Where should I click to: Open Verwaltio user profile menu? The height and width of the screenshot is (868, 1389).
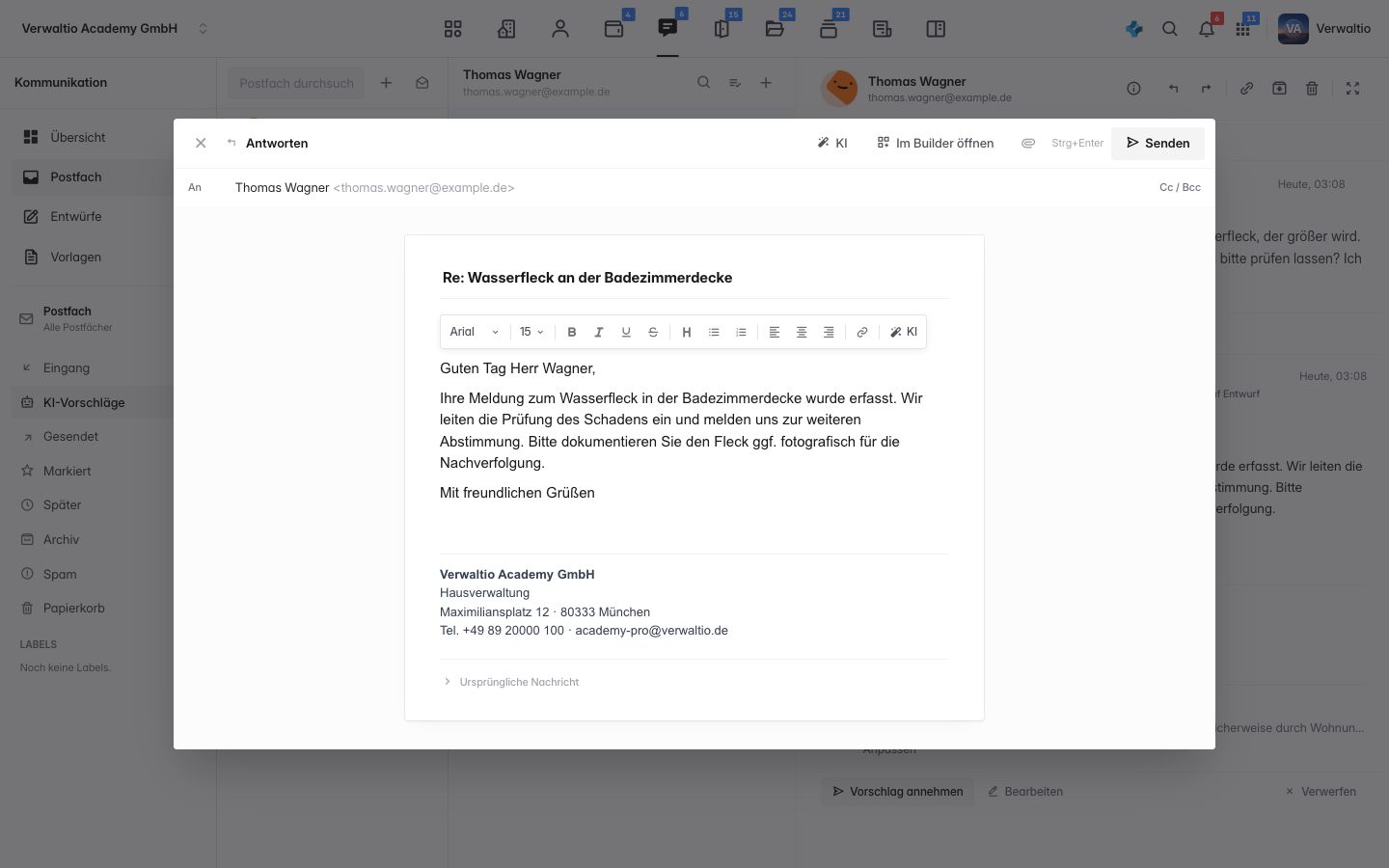[x=1324, y=29]
